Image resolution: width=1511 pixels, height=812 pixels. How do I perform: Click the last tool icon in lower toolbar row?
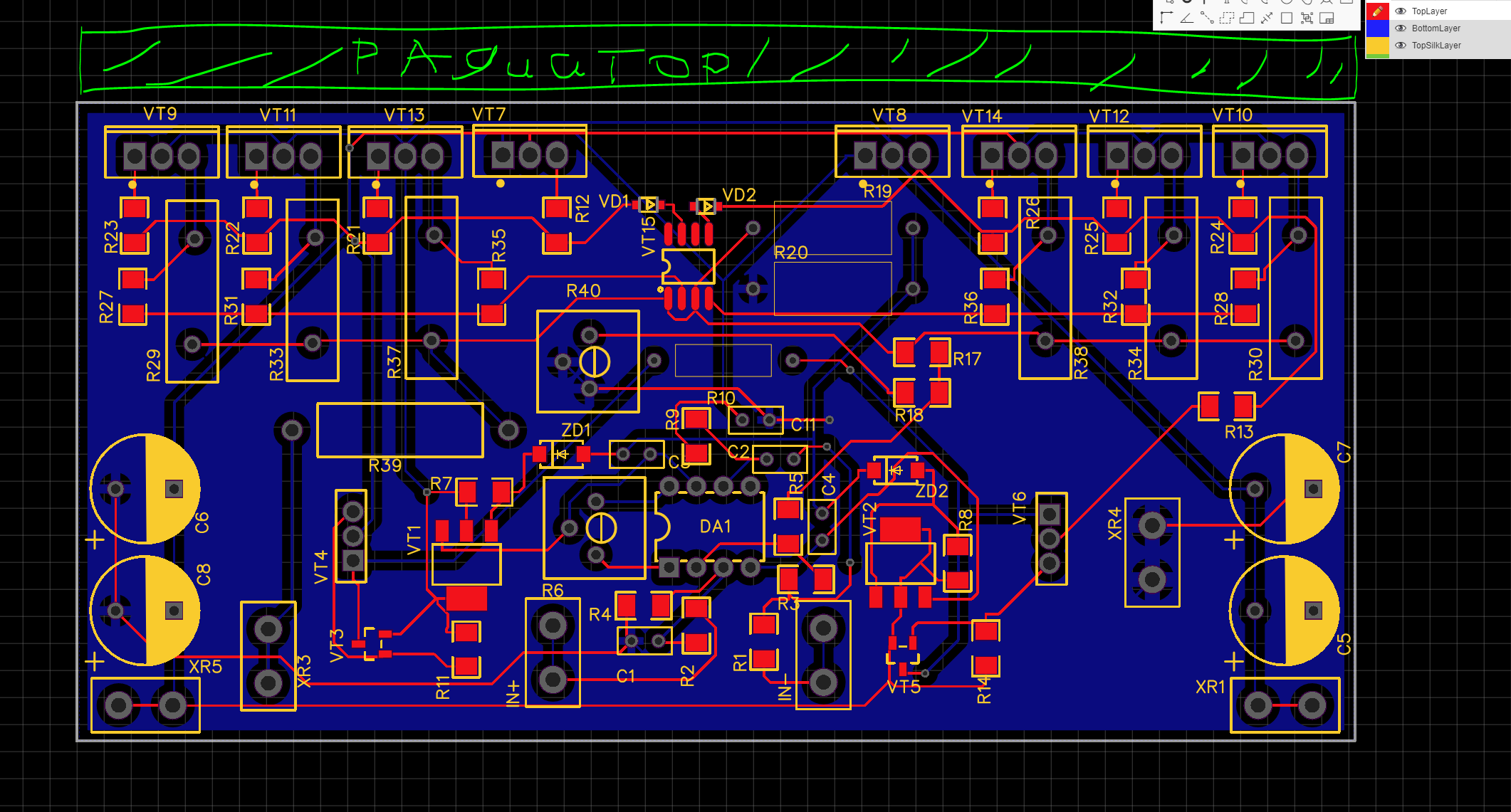pos(1327,18)
